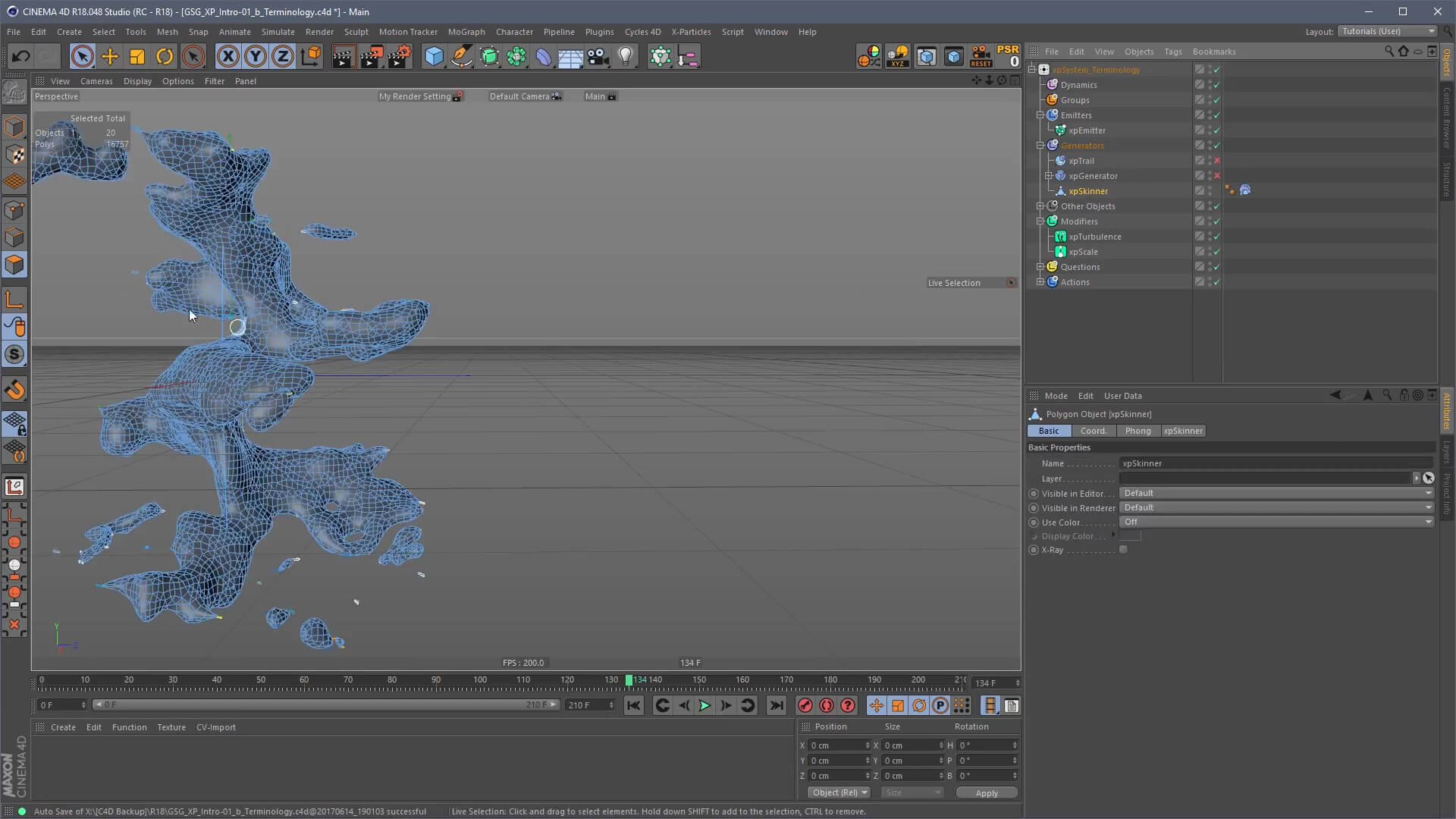Open the MoGraph menu

pyautogui.click(x=466, y=32)
